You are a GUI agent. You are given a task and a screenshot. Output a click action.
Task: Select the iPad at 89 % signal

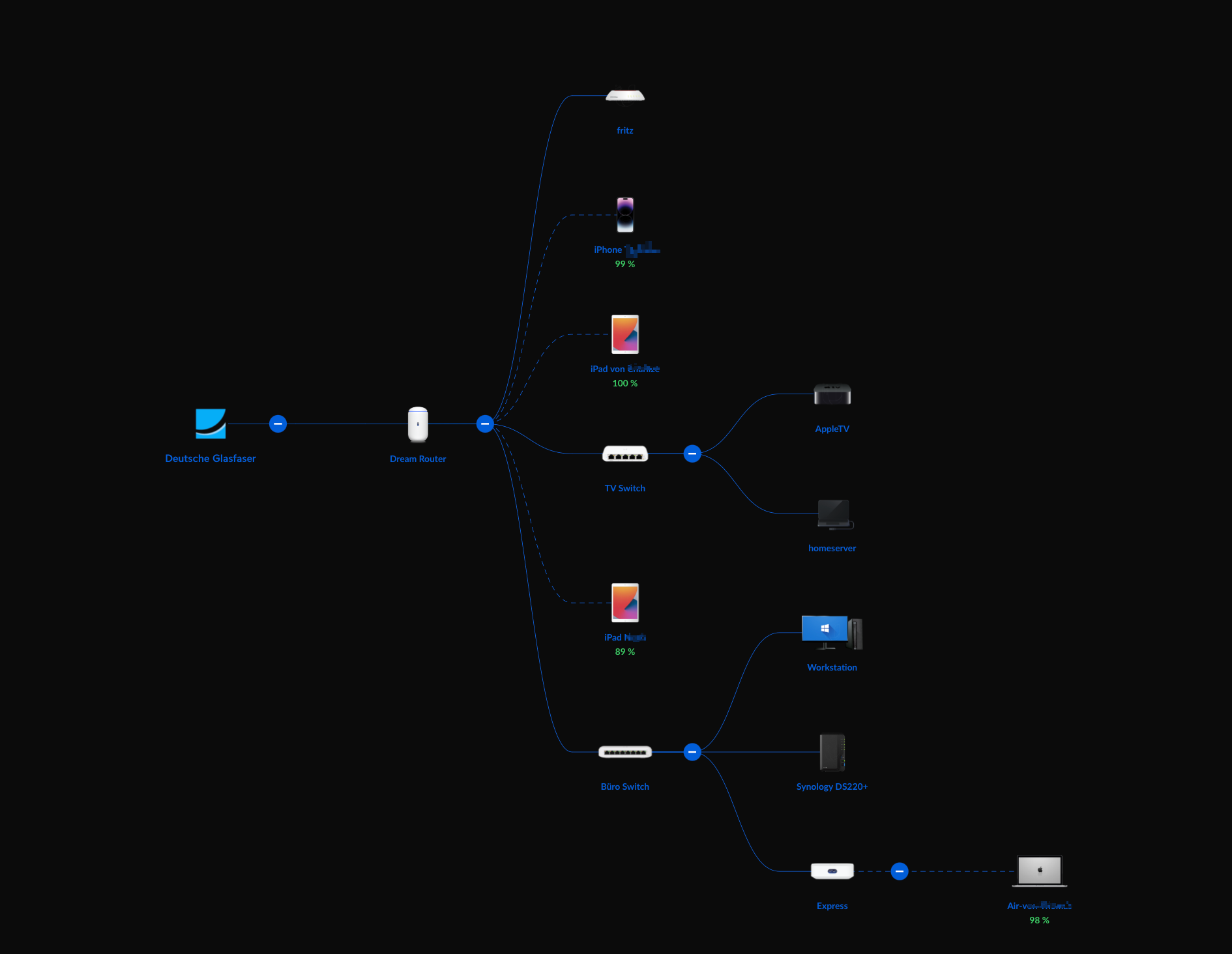pyautogui.click(x=625, y=603)
